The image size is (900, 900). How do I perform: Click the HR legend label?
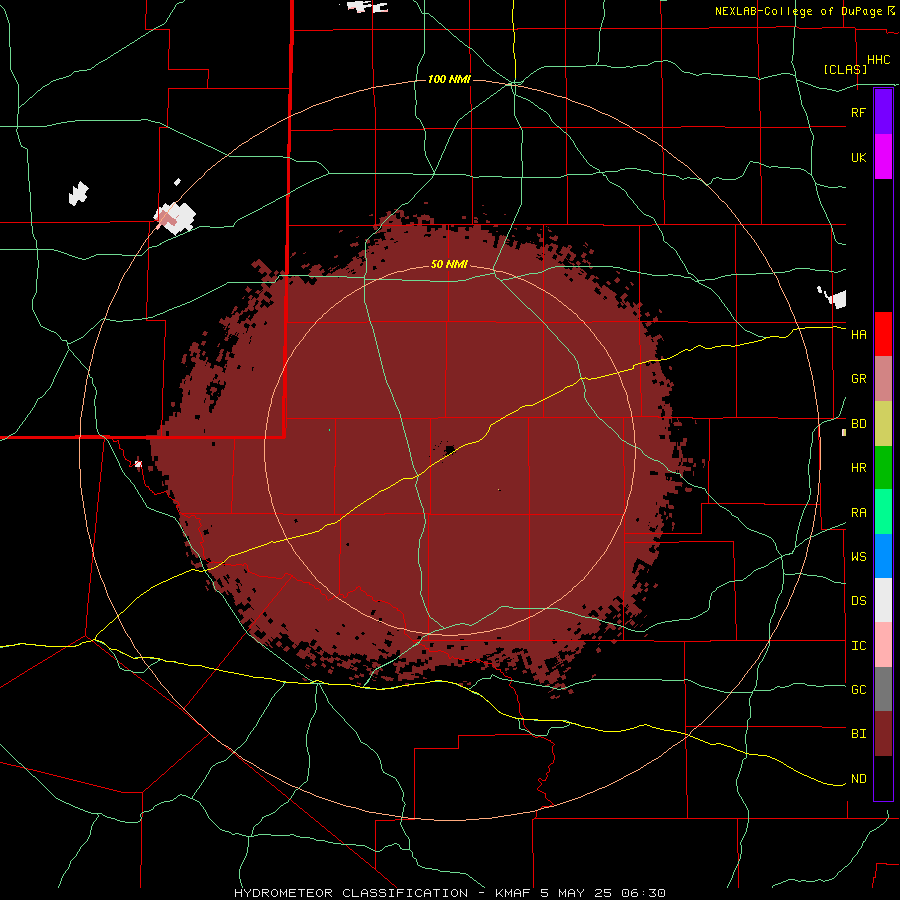click(858, 468)
